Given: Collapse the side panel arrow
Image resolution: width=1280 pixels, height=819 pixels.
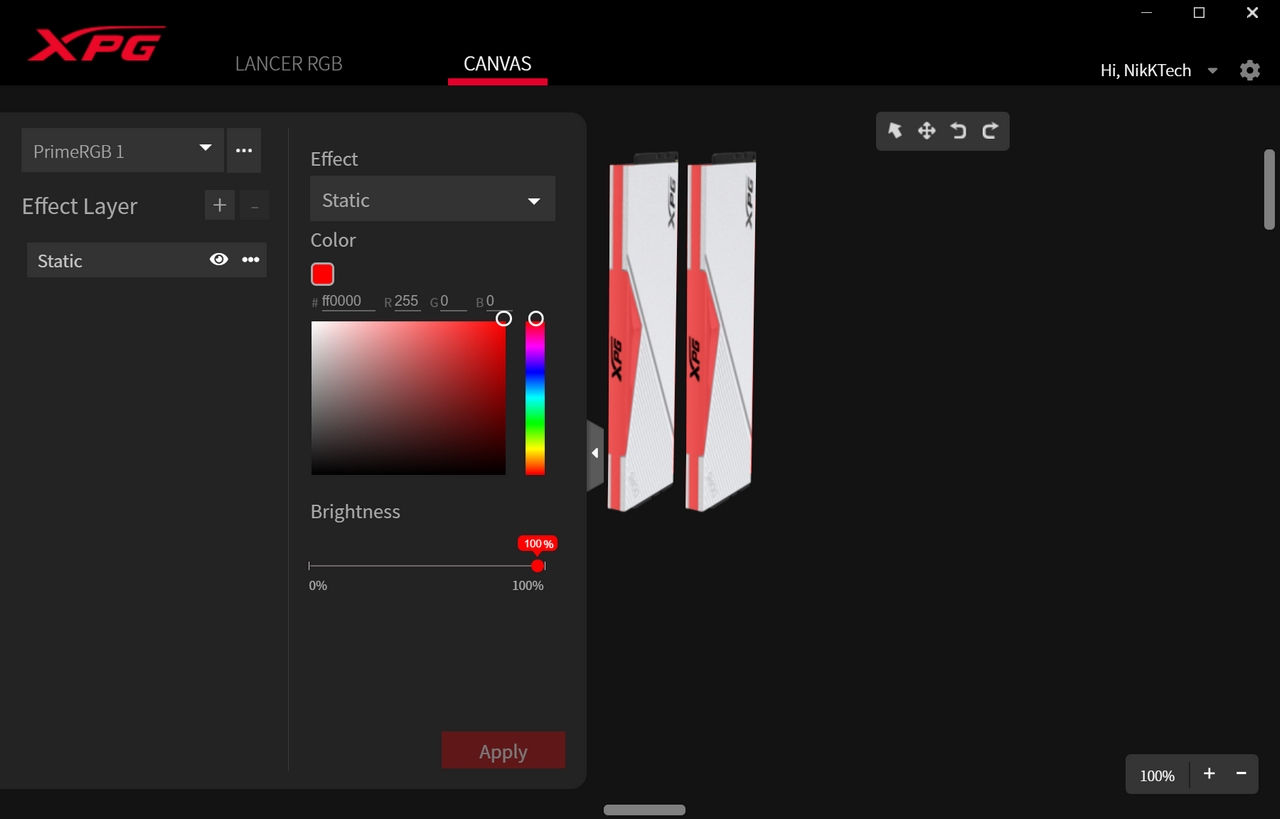Looking at the screenshot, I should pyautogui.click(x=595, y=454).
